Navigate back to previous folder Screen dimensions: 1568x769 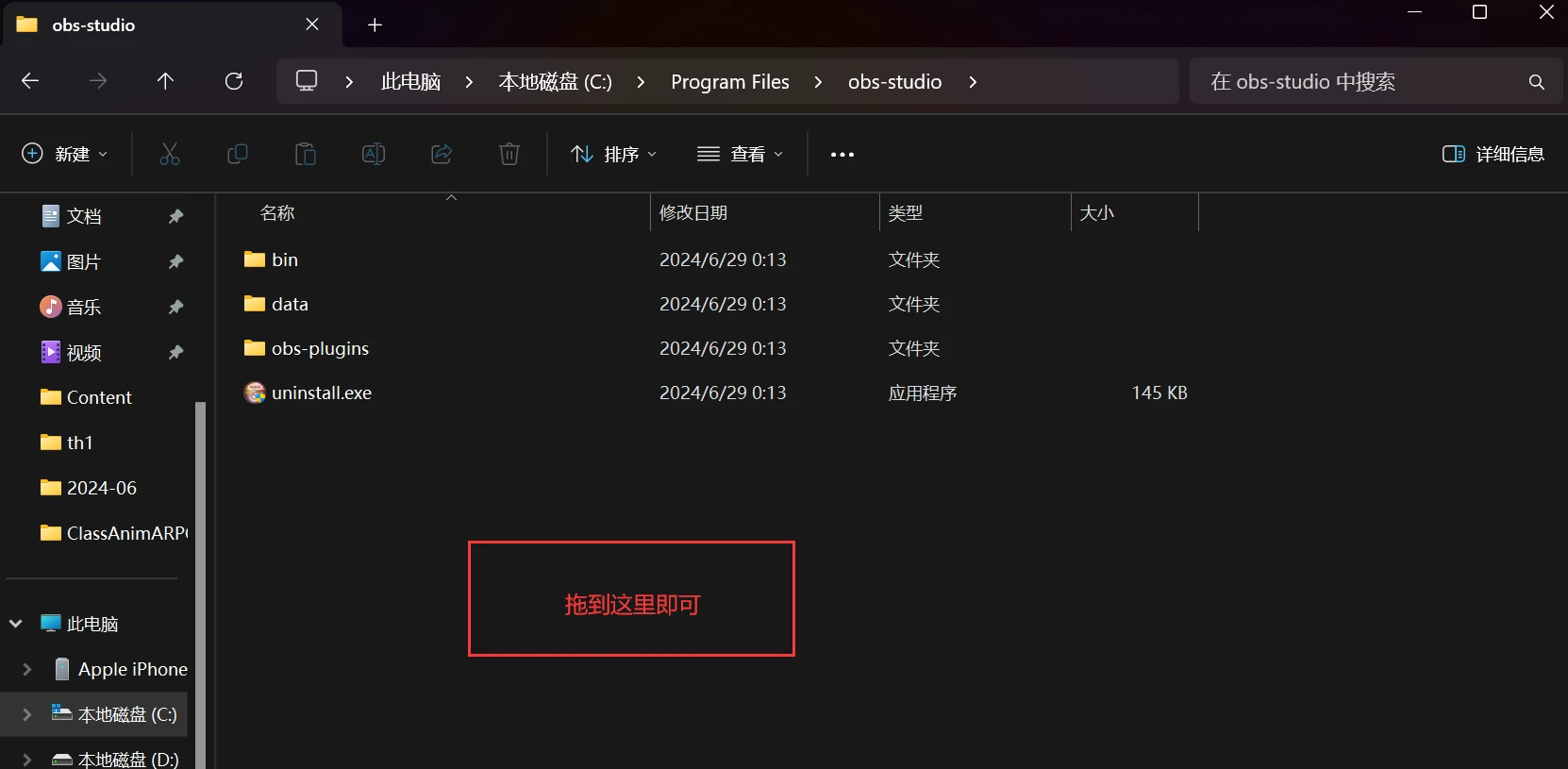(x=30, y=81)
